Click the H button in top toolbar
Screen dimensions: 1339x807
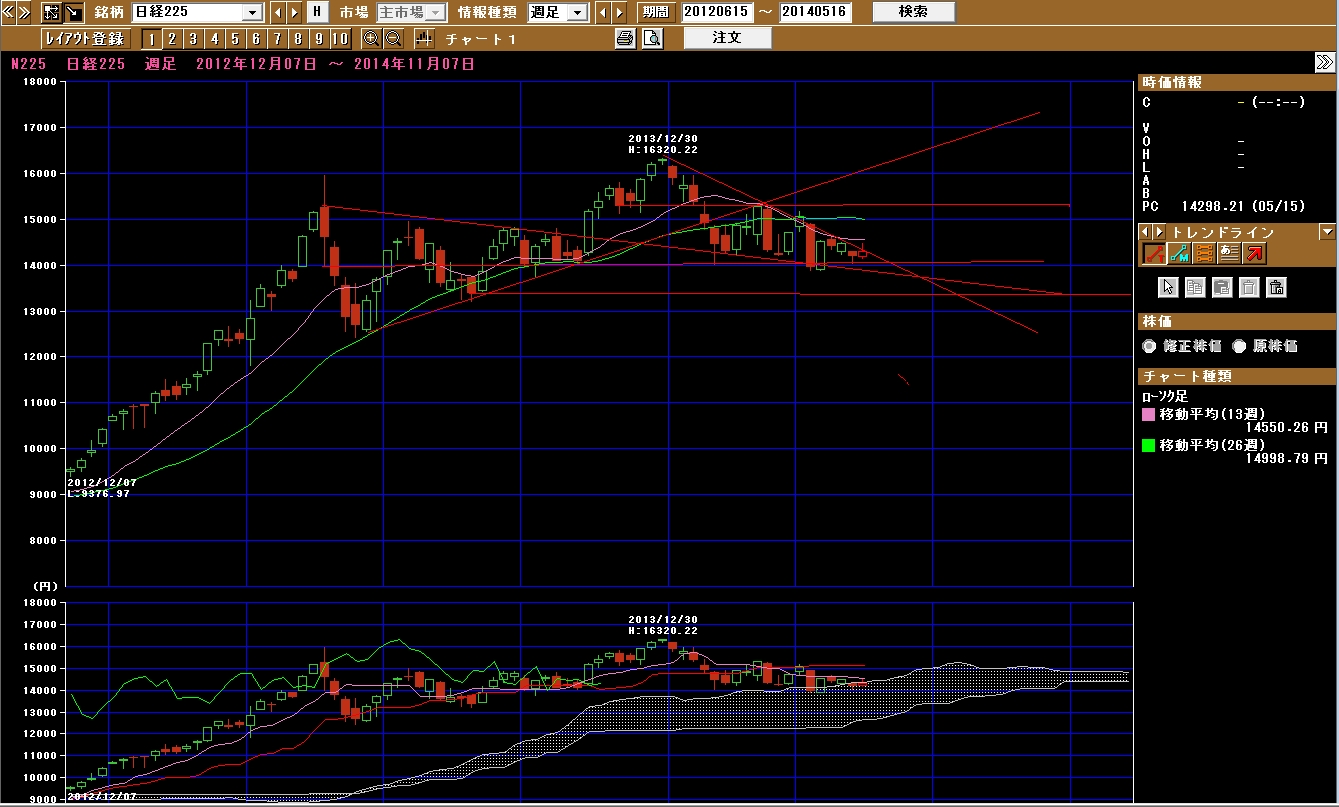point(317,12)
